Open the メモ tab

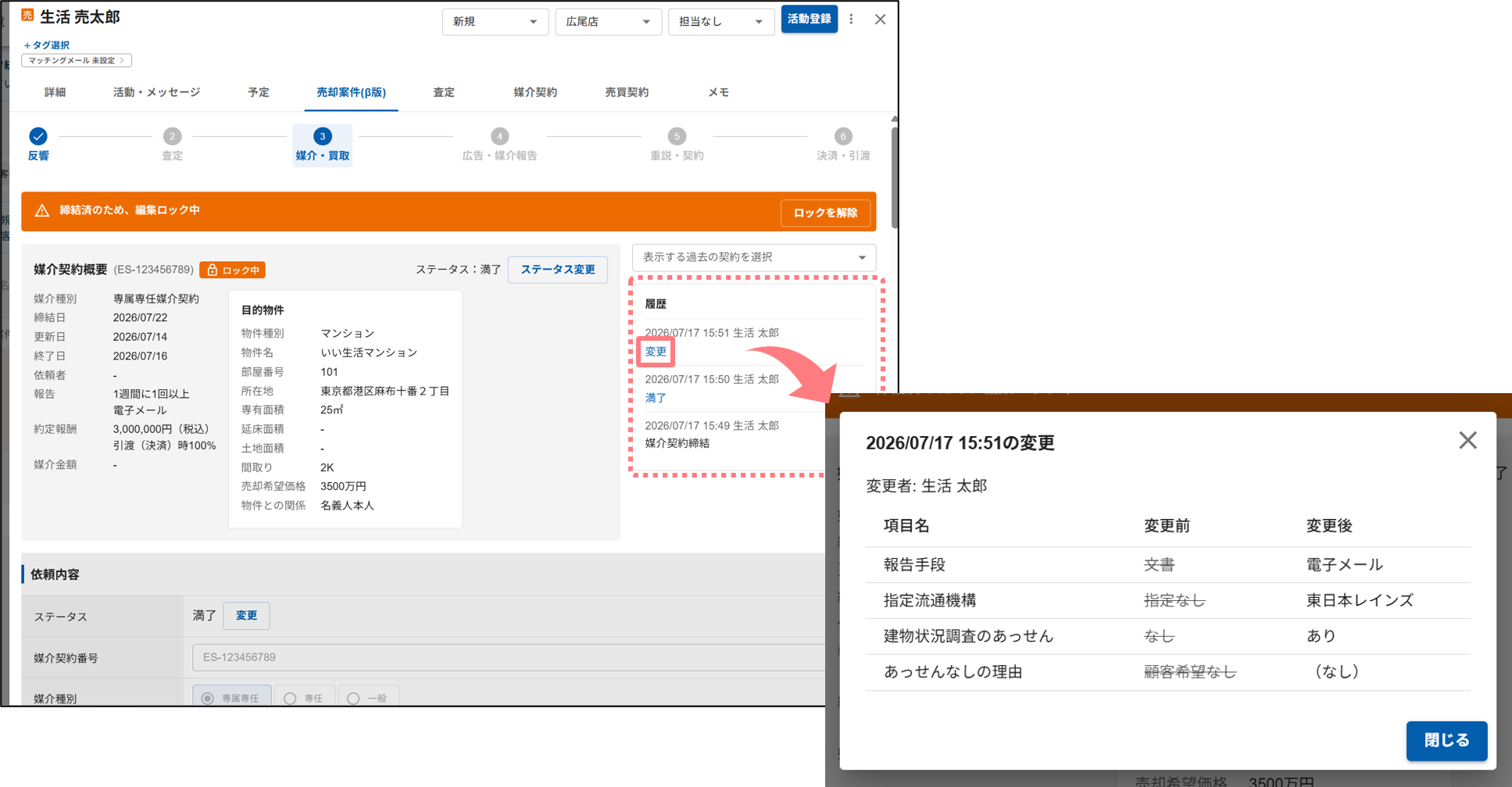tap(718, 92)
